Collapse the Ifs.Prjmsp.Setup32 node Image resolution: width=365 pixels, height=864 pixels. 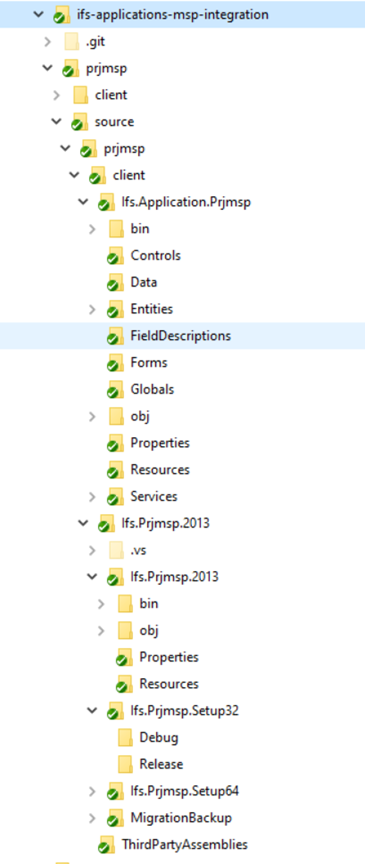[x=92, y=710]
